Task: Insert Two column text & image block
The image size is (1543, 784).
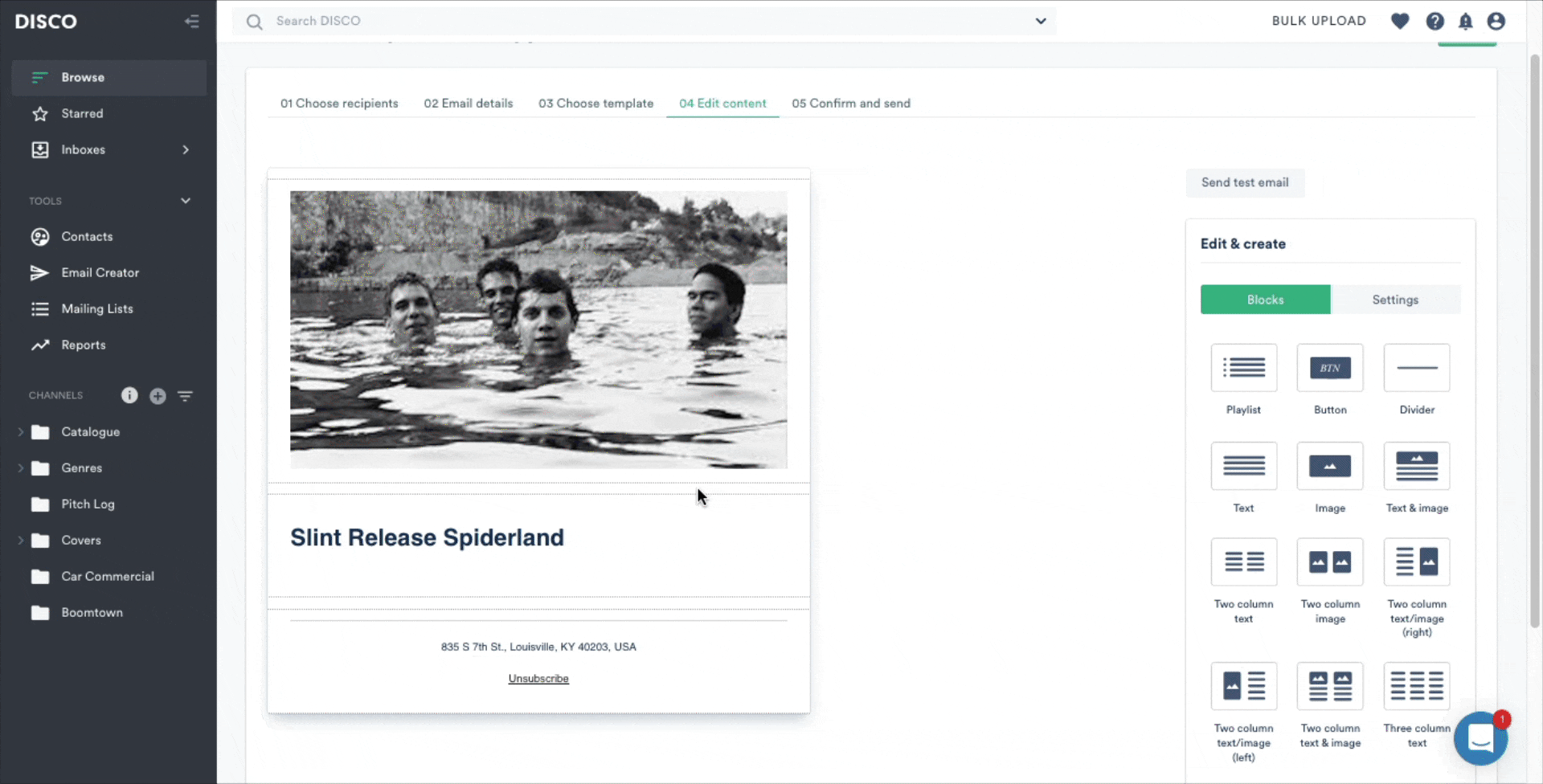Action: coord(1330,686)
